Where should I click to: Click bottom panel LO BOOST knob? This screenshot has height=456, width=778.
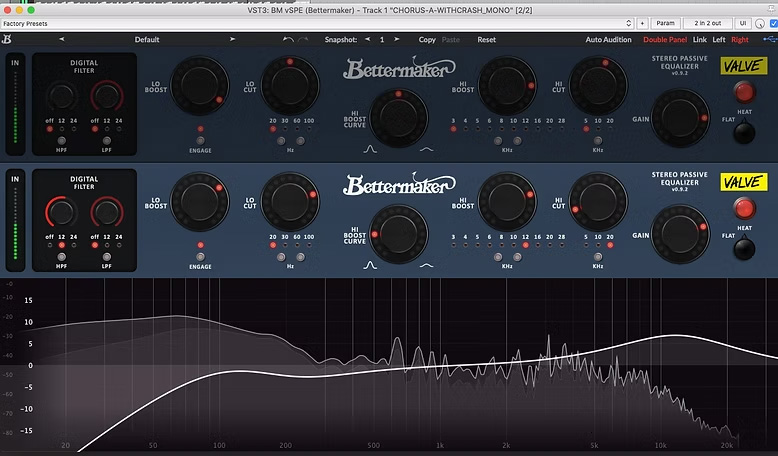point(199,202)
